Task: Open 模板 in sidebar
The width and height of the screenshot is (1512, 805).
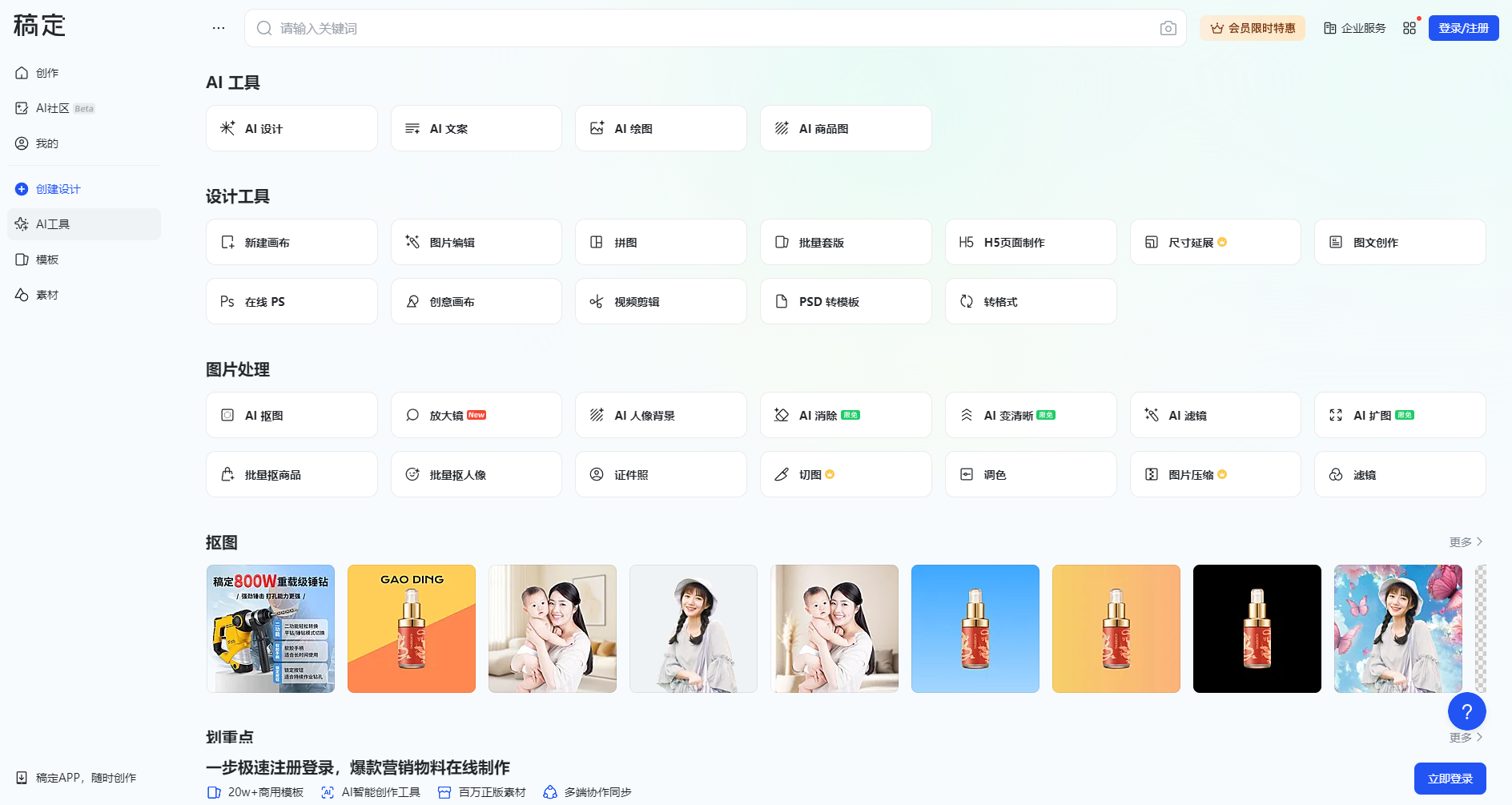Action: point(84,260)
